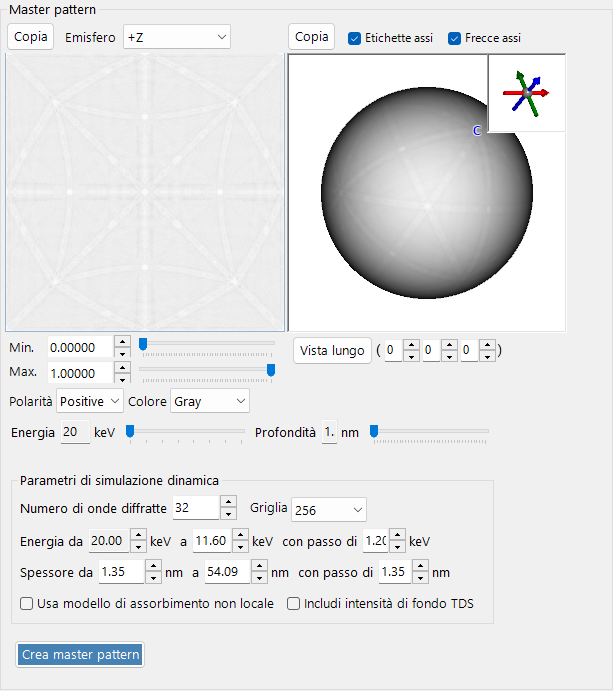Click the blue C axis label on sphere
The width and height of the screenshot is (613, 691).
476,131
